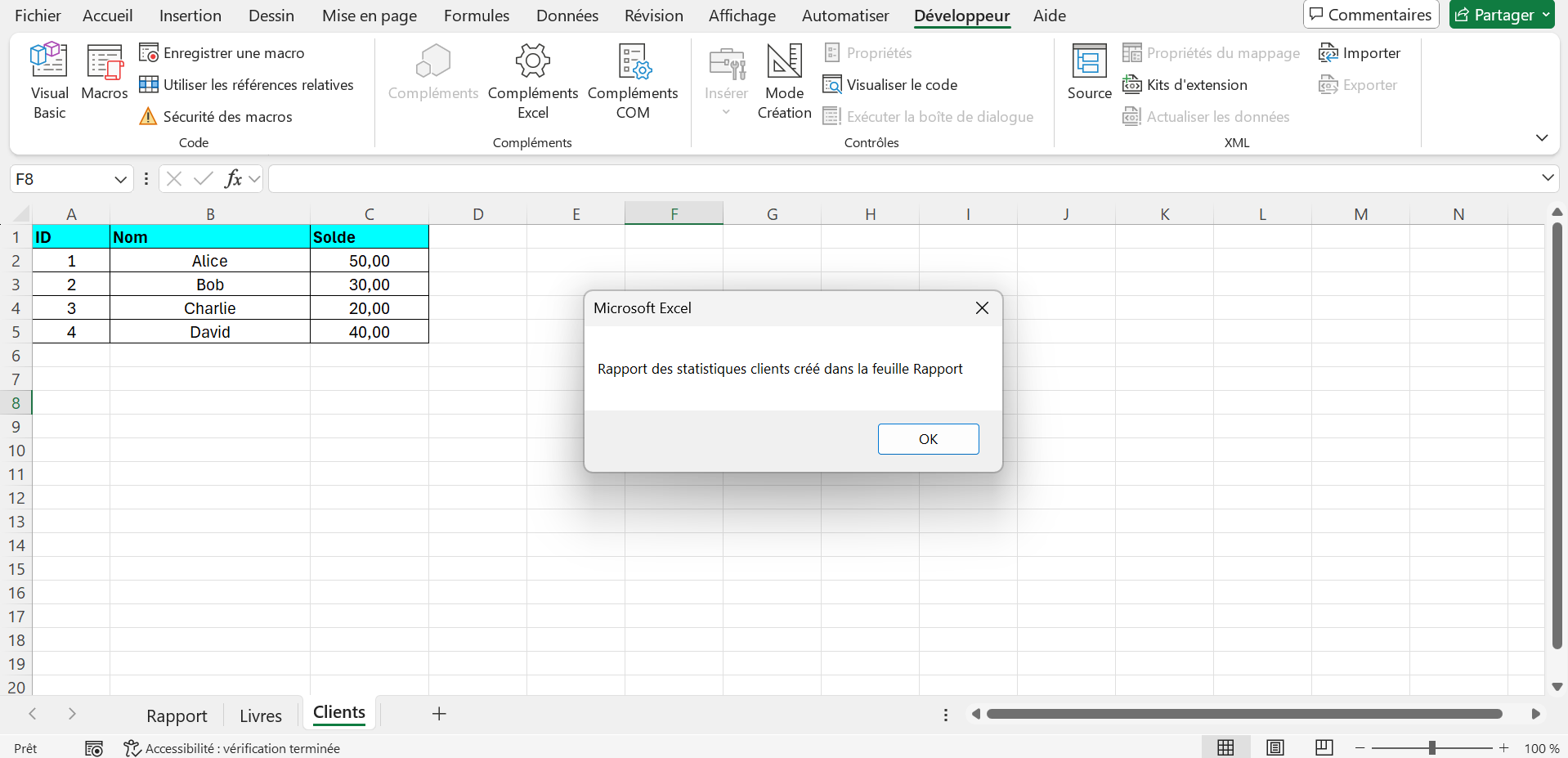
Task: Add a new sheet with plus button
Action: [x=439, y=714]
